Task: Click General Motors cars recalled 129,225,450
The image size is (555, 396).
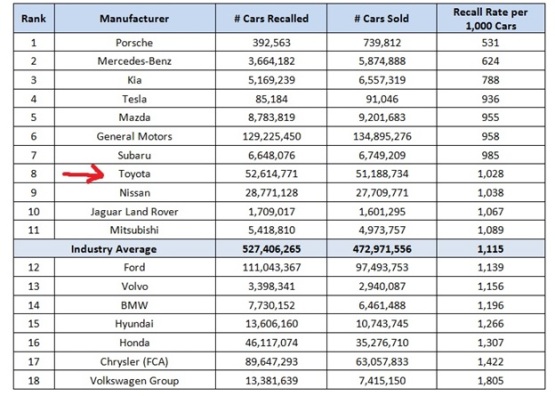Action: (x=271, y=136)
